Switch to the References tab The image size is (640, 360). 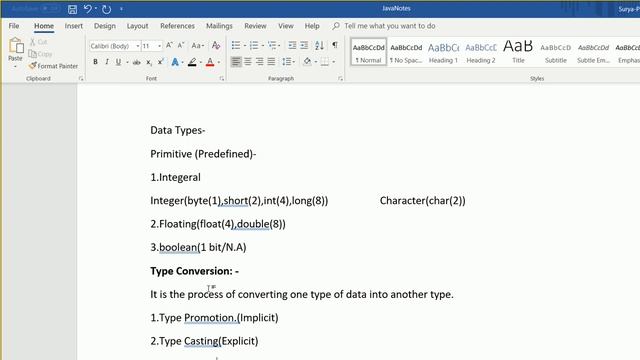pos(177,26)
